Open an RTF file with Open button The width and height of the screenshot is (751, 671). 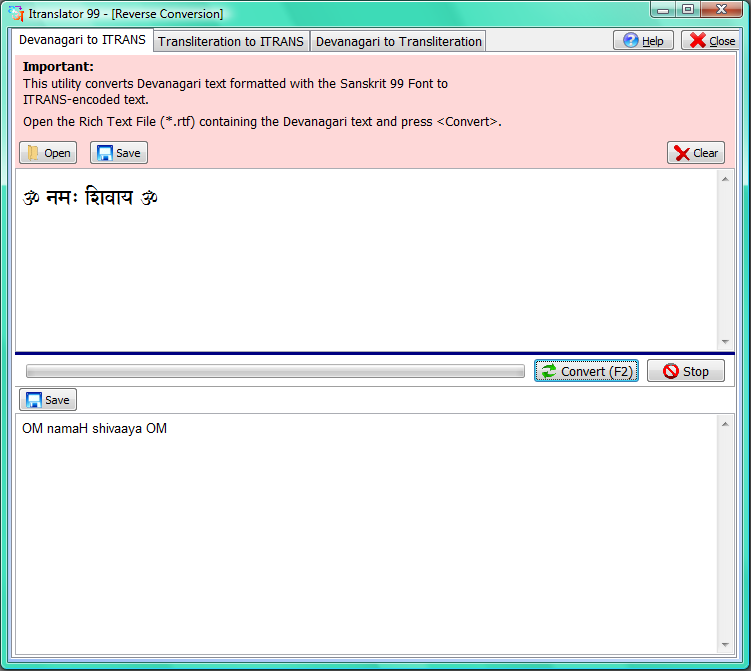coord(48,153)
